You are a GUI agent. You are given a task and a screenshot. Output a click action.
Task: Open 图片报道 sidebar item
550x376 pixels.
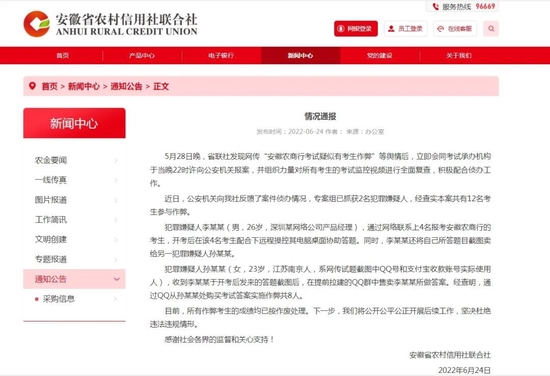click(x=74, y=200)
